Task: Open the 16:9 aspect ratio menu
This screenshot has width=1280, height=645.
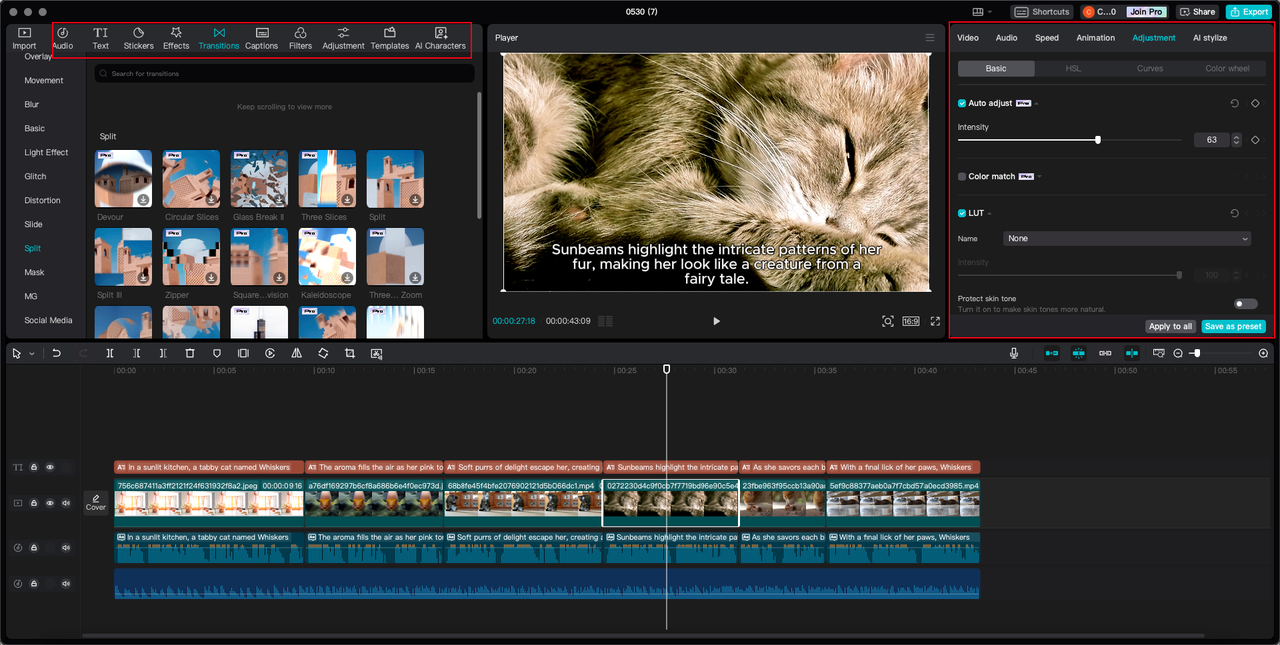Action: click(911, 321)
